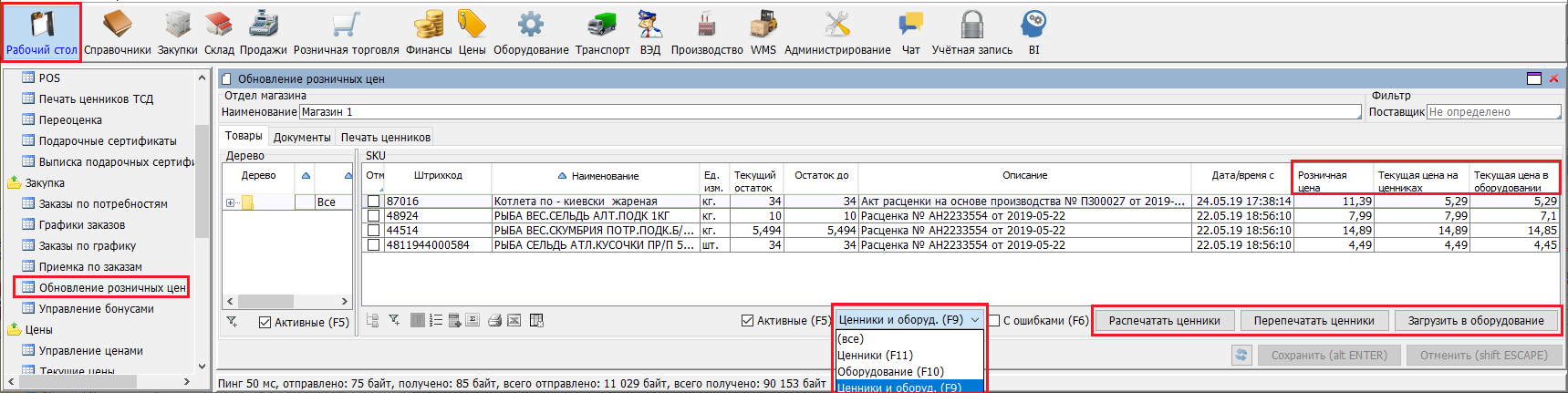1568x393 pixels.
Task: Choose Оборудование (F10) from dropdown list
Action: tap(890, 371)
